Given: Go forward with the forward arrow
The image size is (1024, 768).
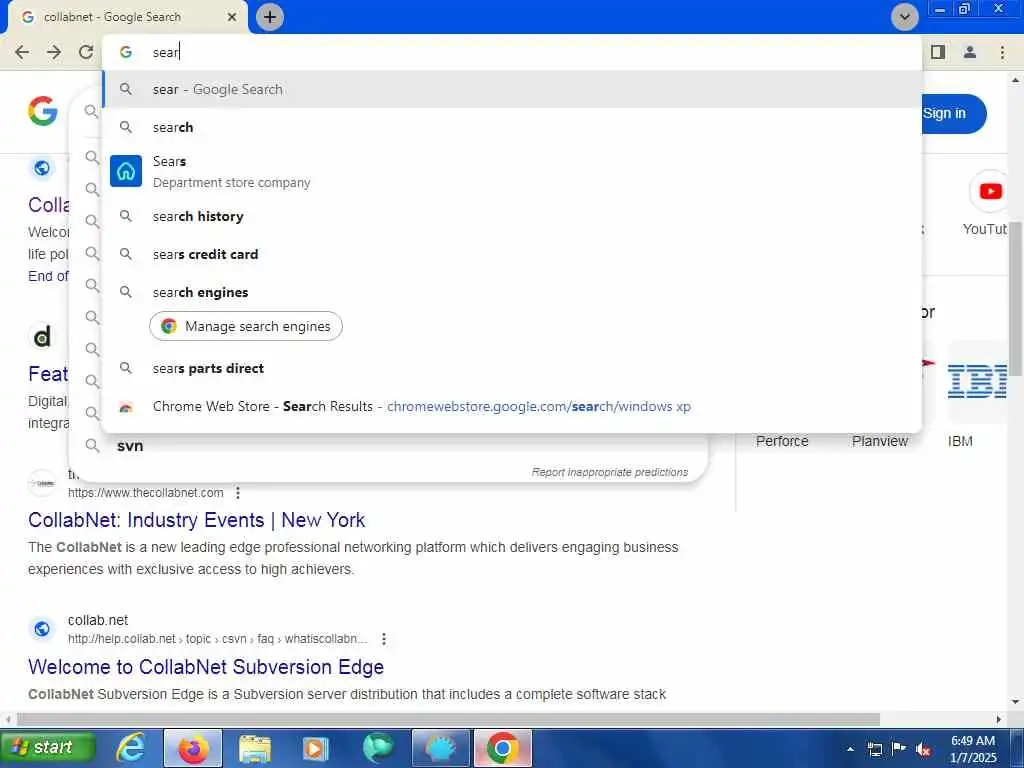Looking at the screenshot, I should click(54, 52).
